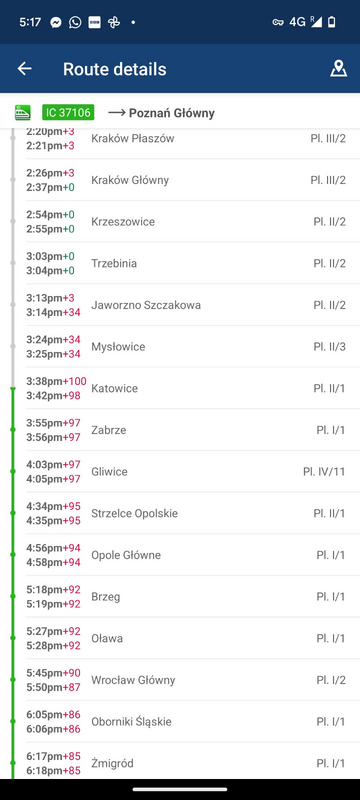
Task: Select the Katowice stop row
Action: pos(187,388)
